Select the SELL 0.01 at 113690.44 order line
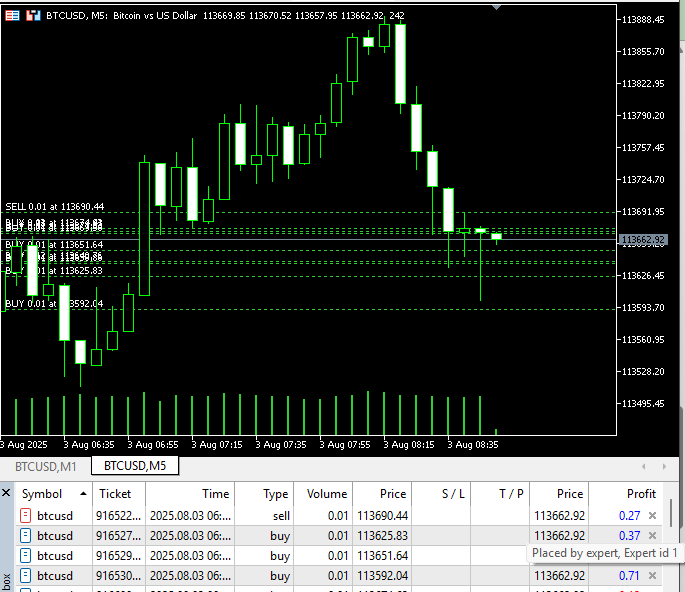The height and width of the screenshot is (592, 685). coord(55,207)
